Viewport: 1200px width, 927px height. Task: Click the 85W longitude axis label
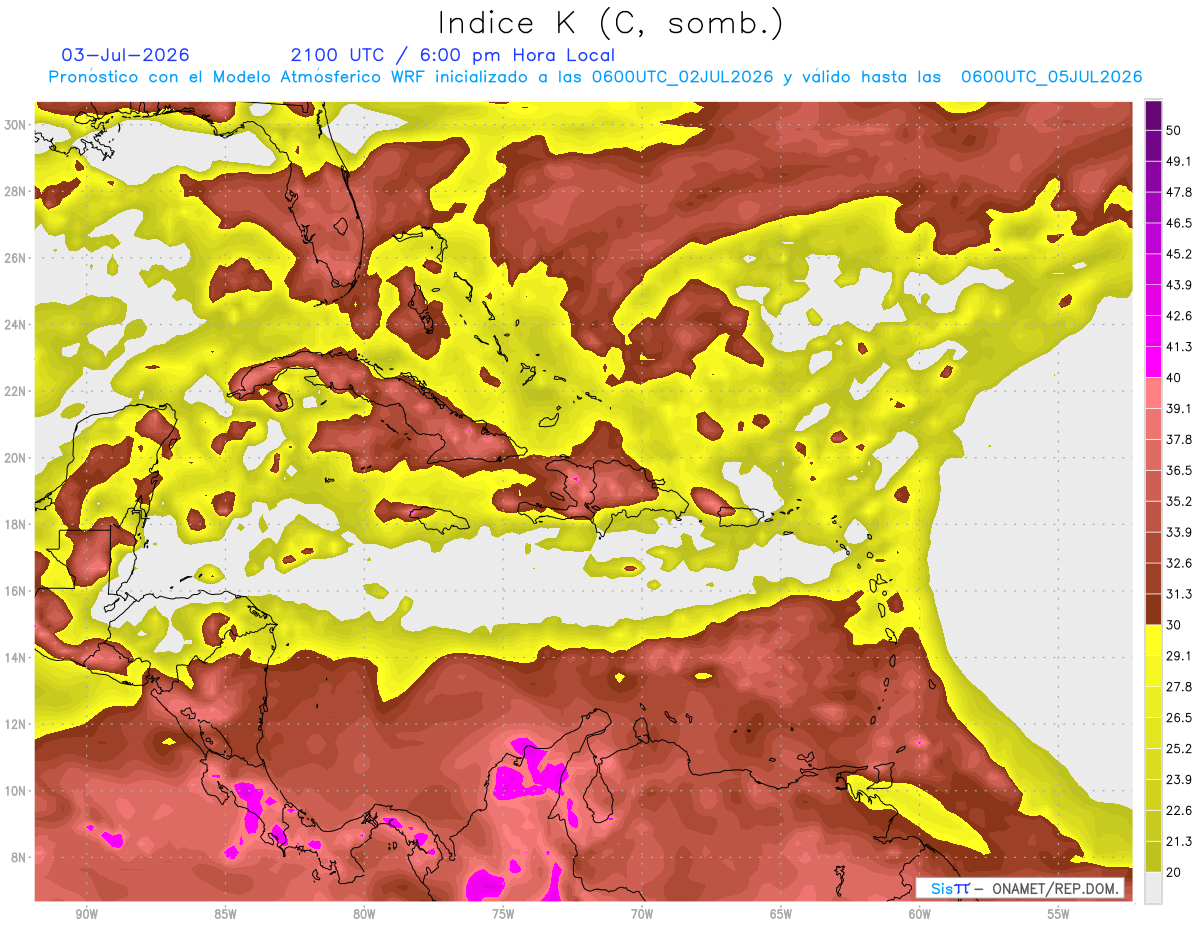pos(225,914)
